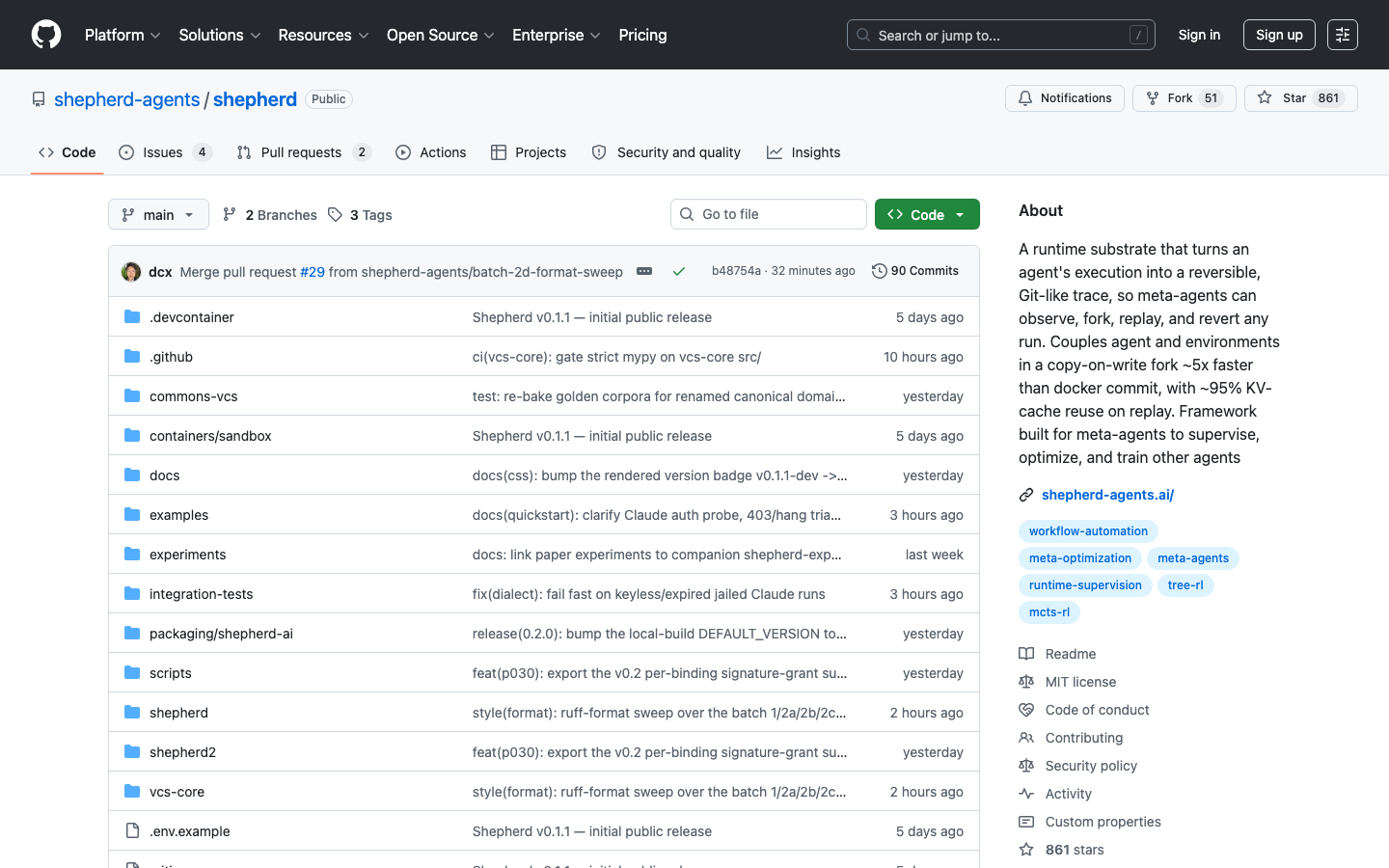Click the Custom properties note icon

(1026, 822)
